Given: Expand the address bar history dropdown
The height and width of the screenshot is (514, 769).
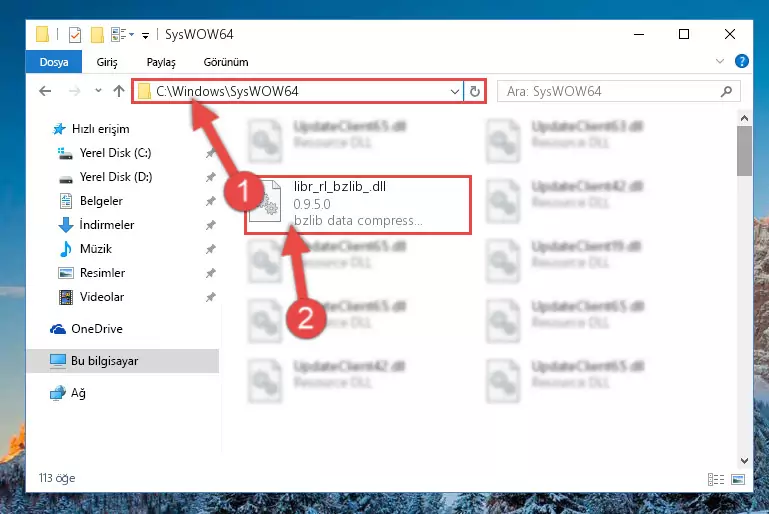Looking at the screenshot, I should click(x=455, y=91).
